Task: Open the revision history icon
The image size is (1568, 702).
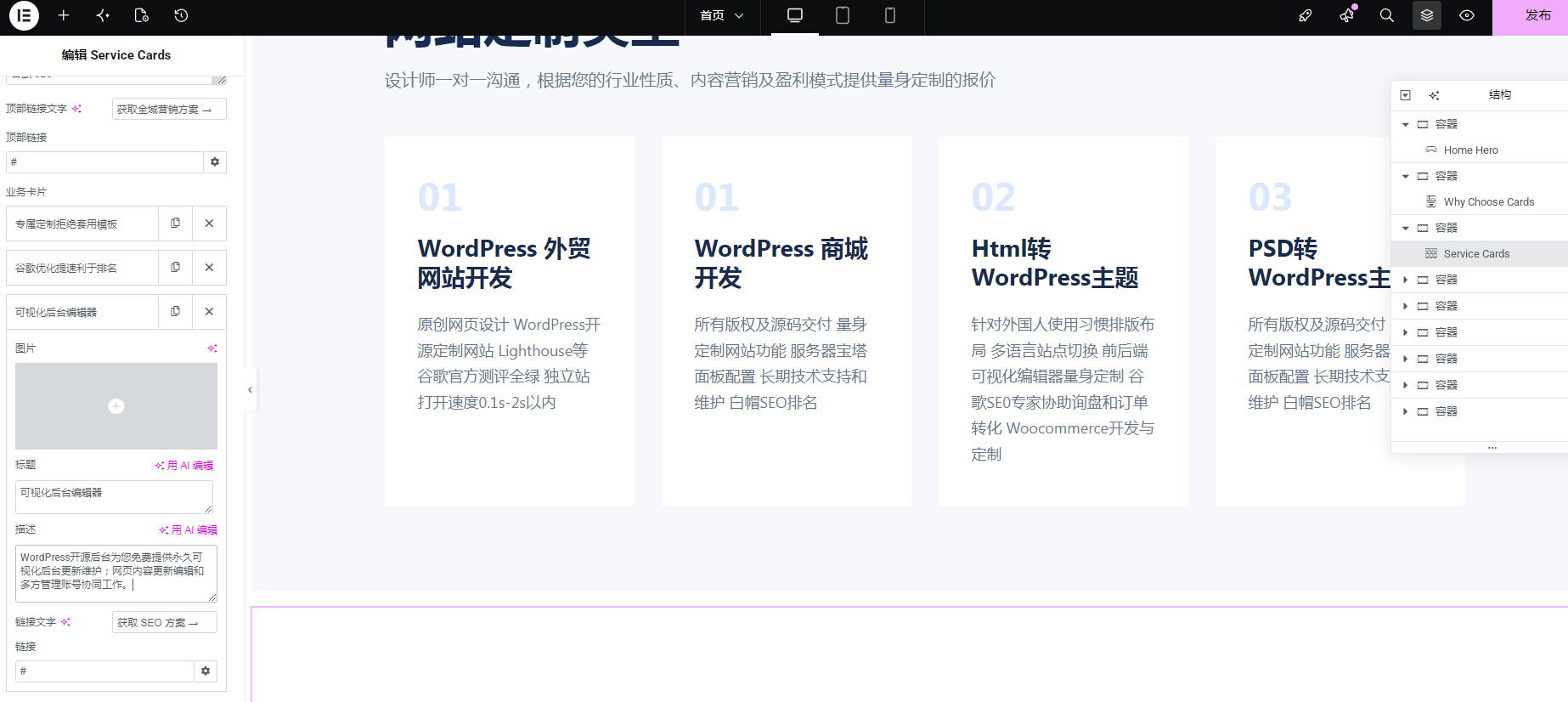Action: pos(181,15)
